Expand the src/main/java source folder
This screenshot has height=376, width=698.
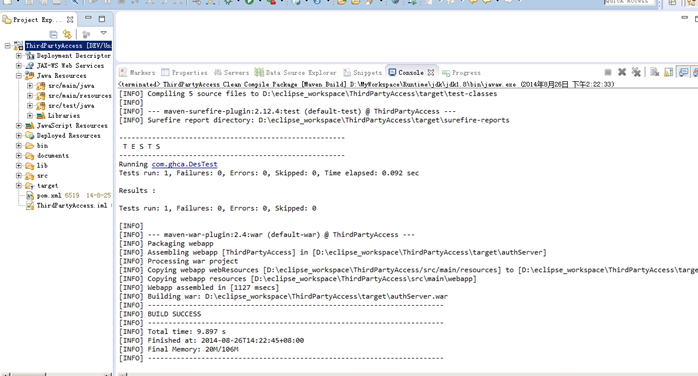(30, 85)
